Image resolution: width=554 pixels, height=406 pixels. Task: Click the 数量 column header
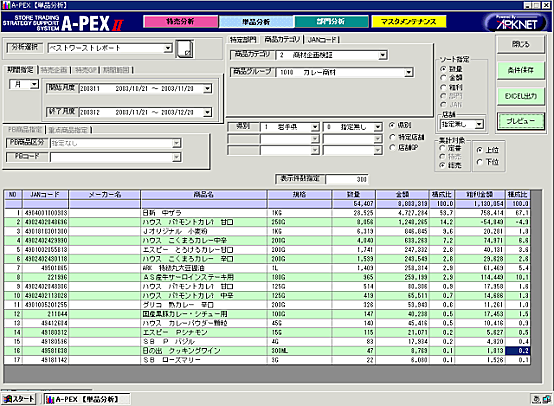coord(353,195)
